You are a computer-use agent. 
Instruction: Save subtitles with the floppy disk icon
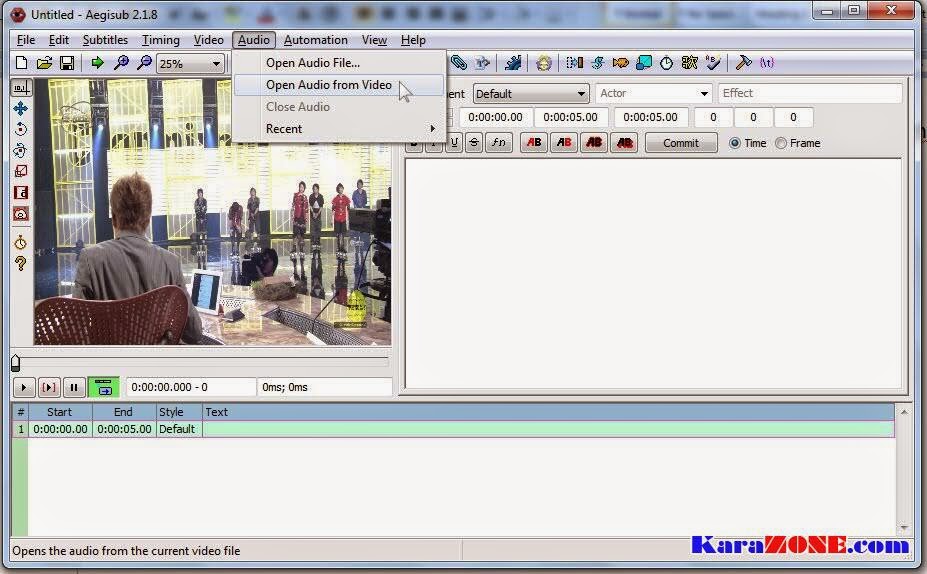(67, 63)
